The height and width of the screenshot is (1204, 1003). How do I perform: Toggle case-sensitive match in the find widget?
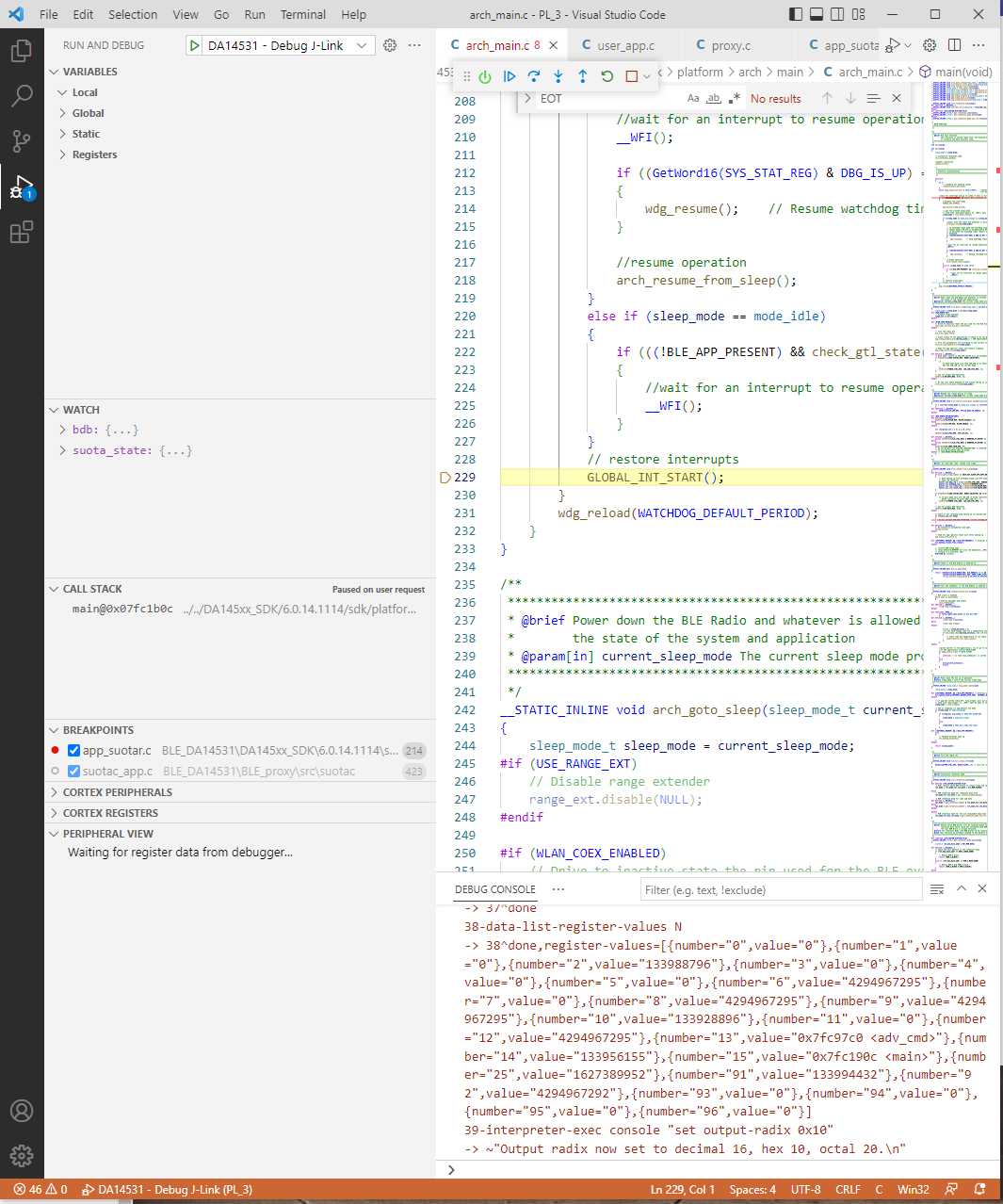[x=693, y=97]
